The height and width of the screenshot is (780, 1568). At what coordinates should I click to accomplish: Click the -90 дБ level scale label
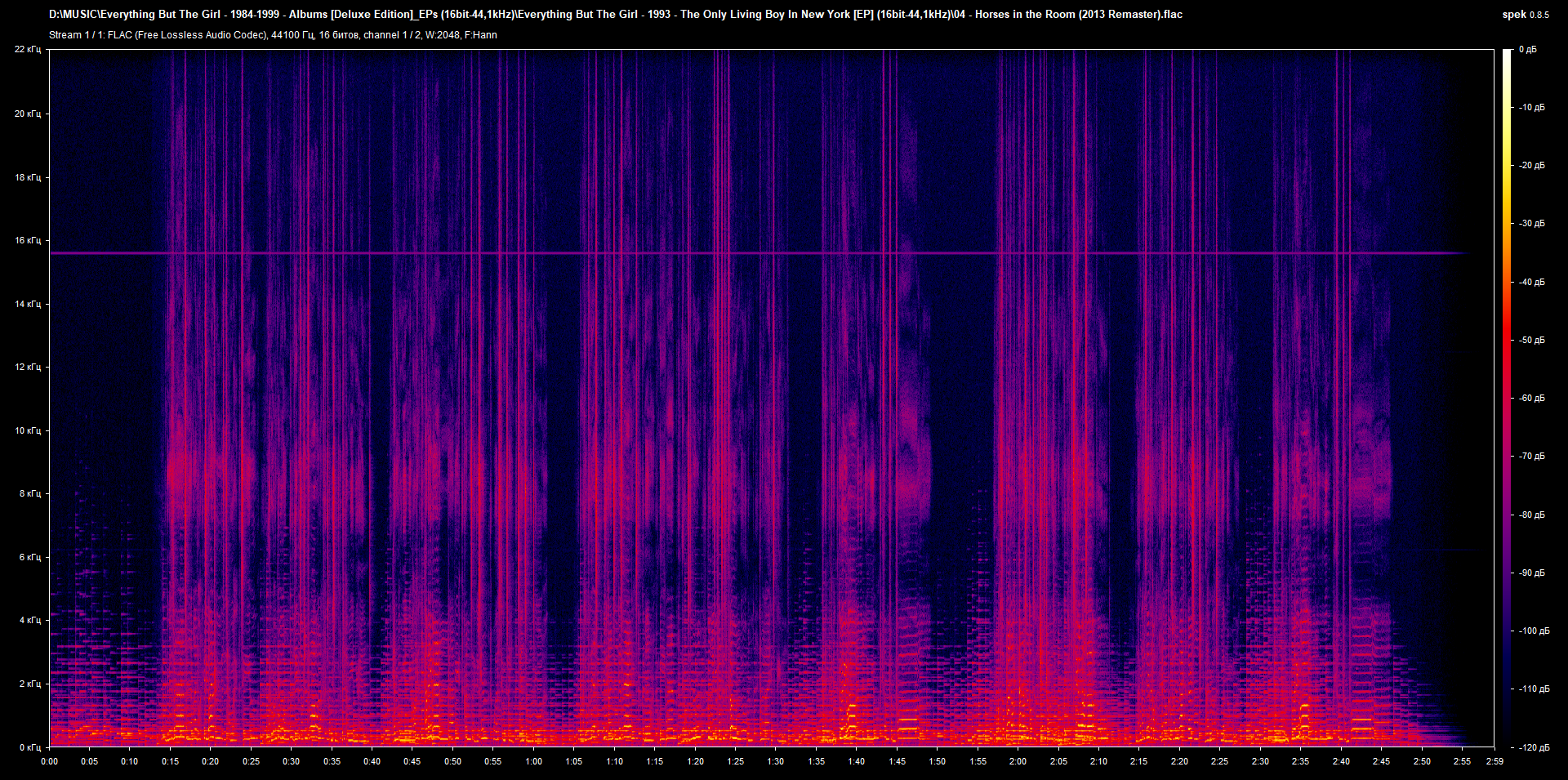(x=1531, y=573)
